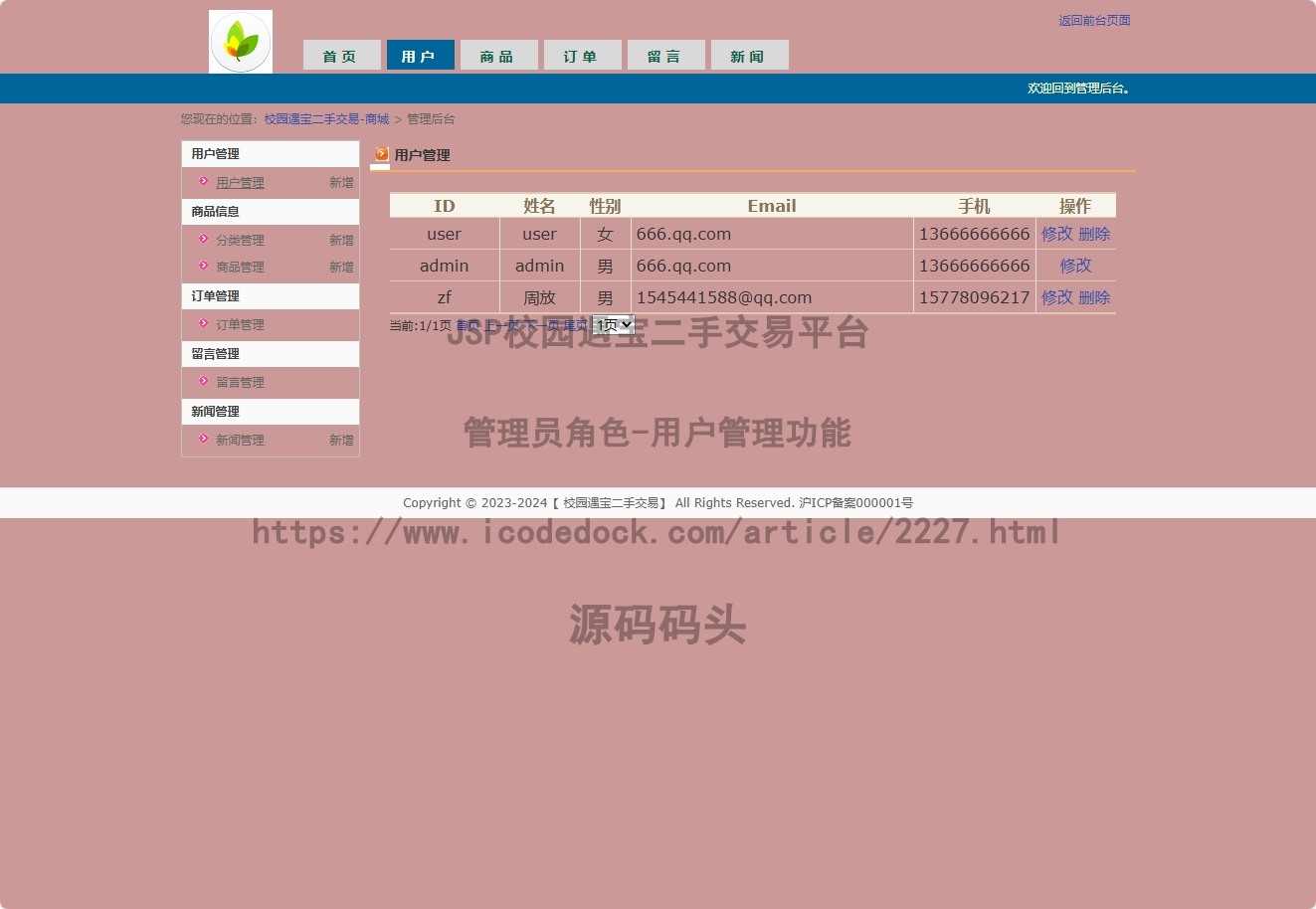Click 新增 next to 分类管理
The image size is (1316, 909).
tap(341, 241)
